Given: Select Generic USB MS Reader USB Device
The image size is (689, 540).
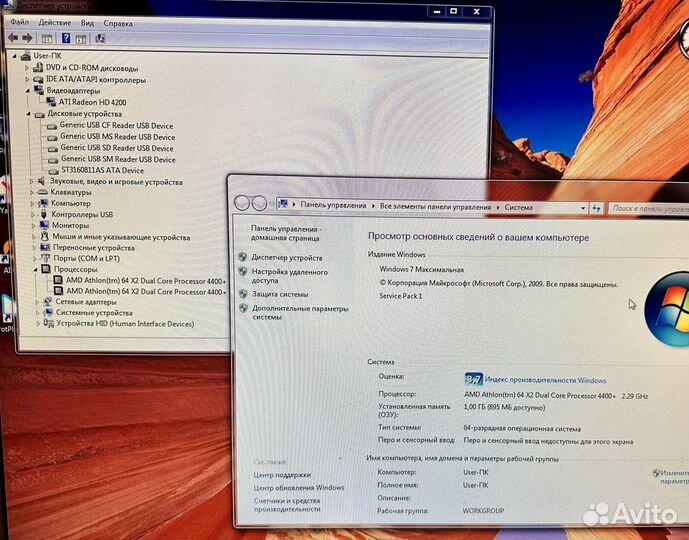Looking at the screenshot, I should pos(117,137).
